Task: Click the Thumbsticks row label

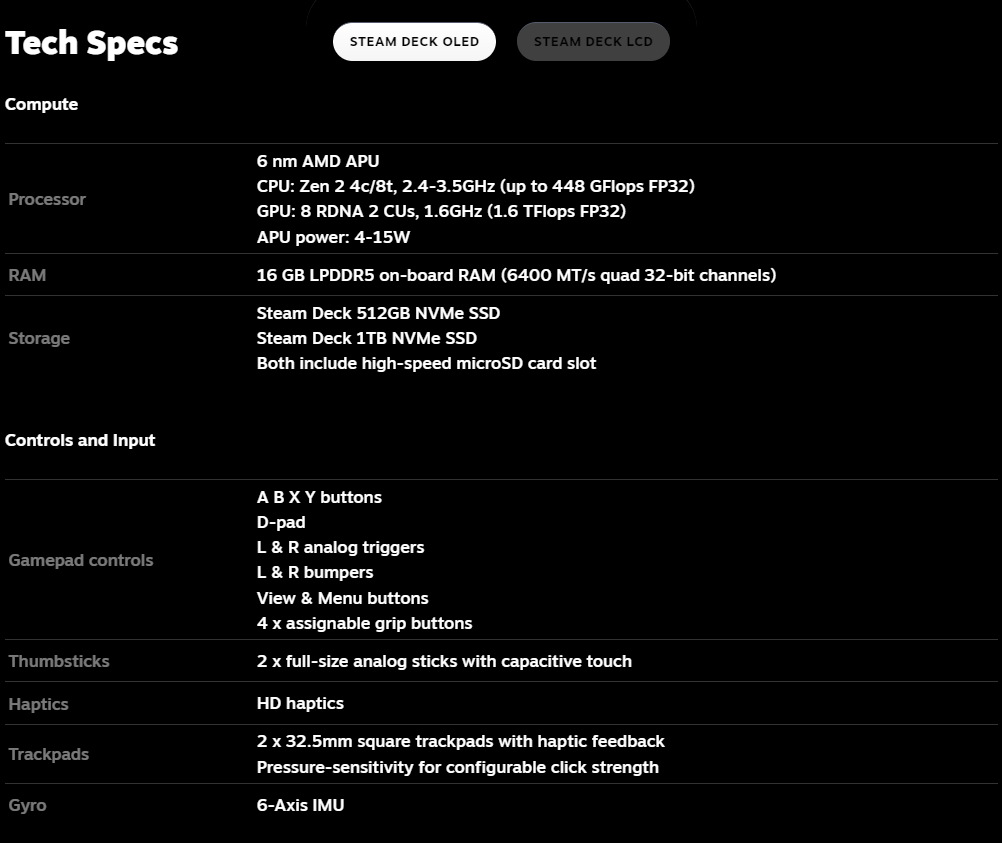Action: coord(59,661)
